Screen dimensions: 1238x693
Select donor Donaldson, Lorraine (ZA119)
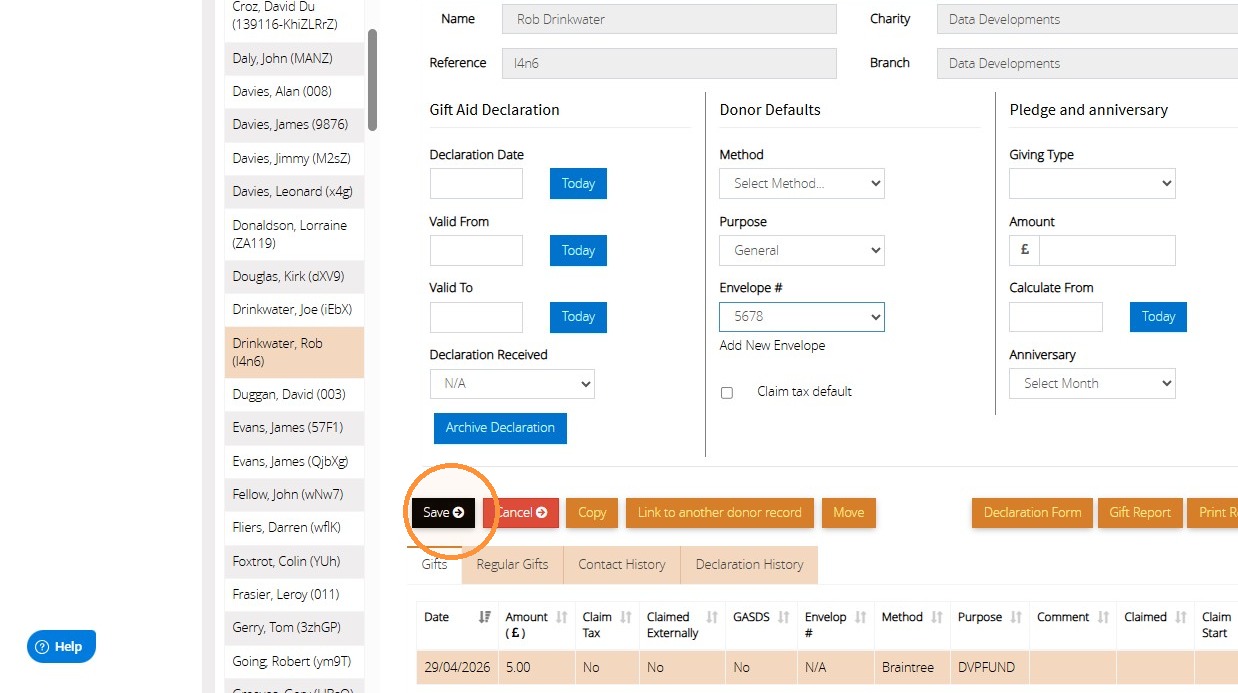pyautogui.click(x=294, y=234)
